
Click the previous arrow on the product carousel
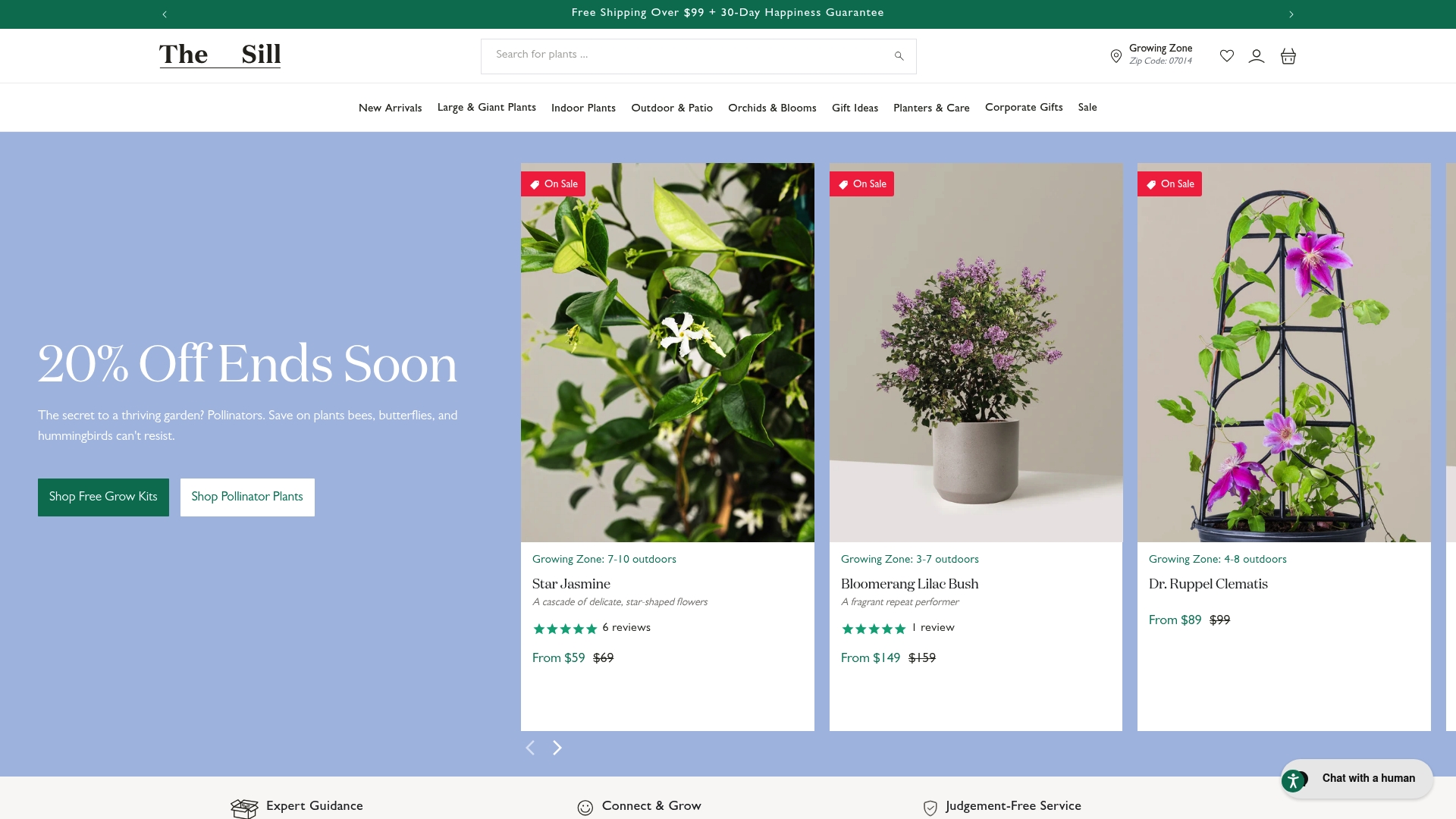530,748
